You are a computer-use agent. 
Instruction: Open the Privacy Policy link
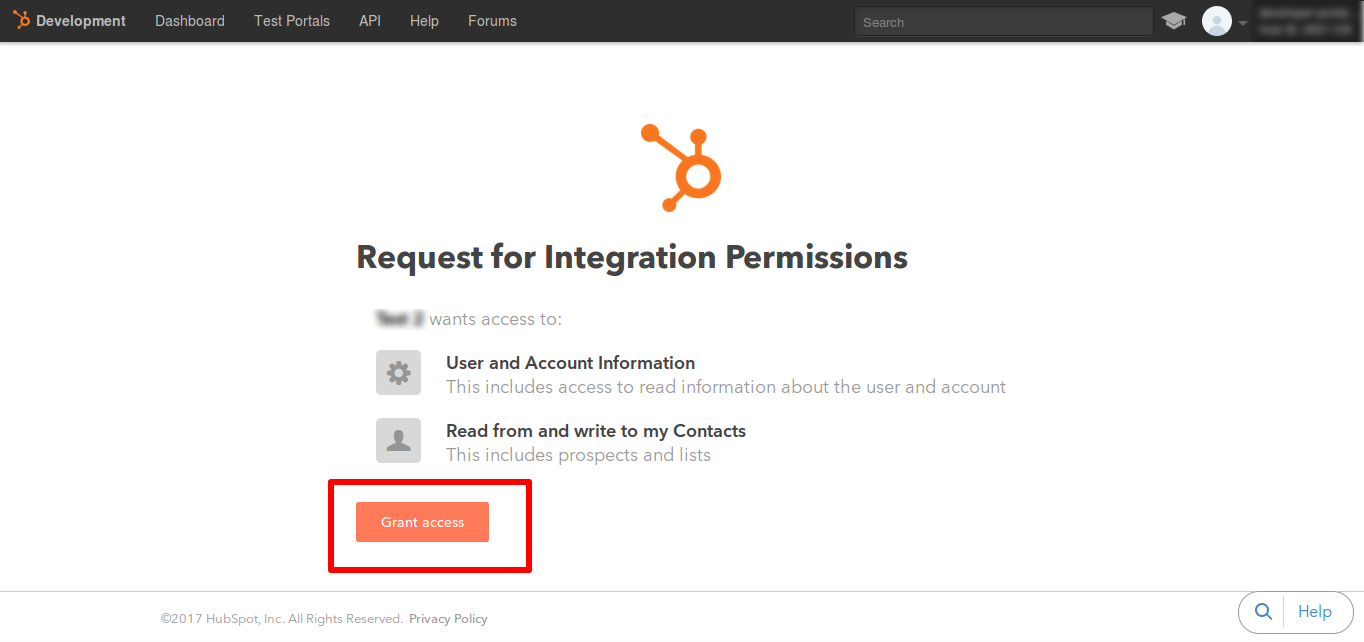click(448, 619)
